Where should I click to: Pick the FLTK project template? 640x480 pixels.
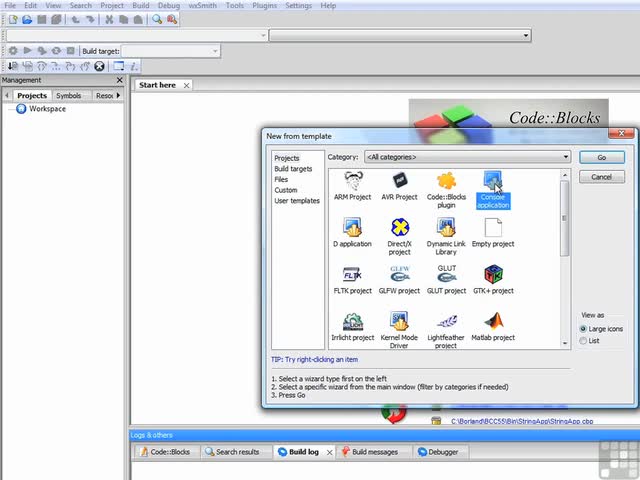(353, 280)
